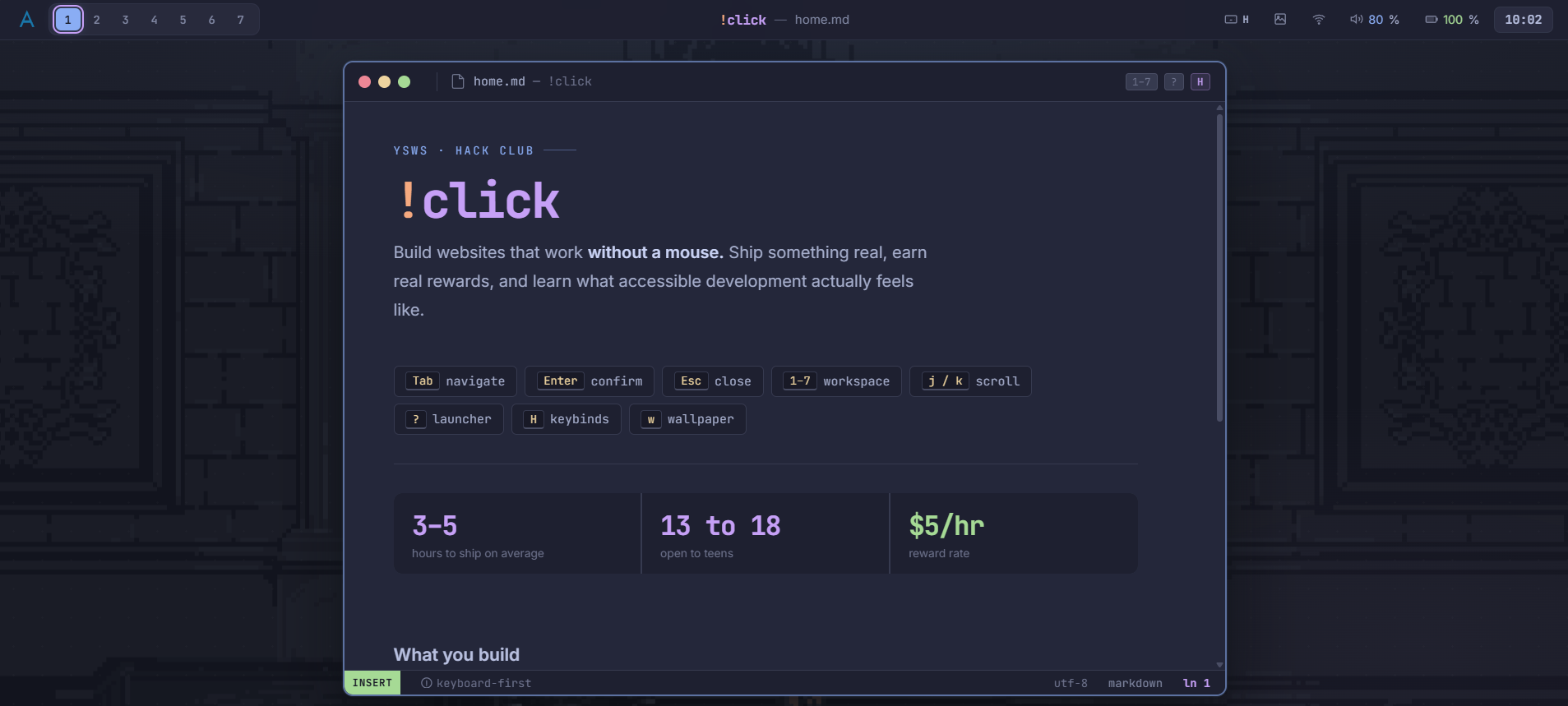Switch to workspace 2

tap(97, 20)
